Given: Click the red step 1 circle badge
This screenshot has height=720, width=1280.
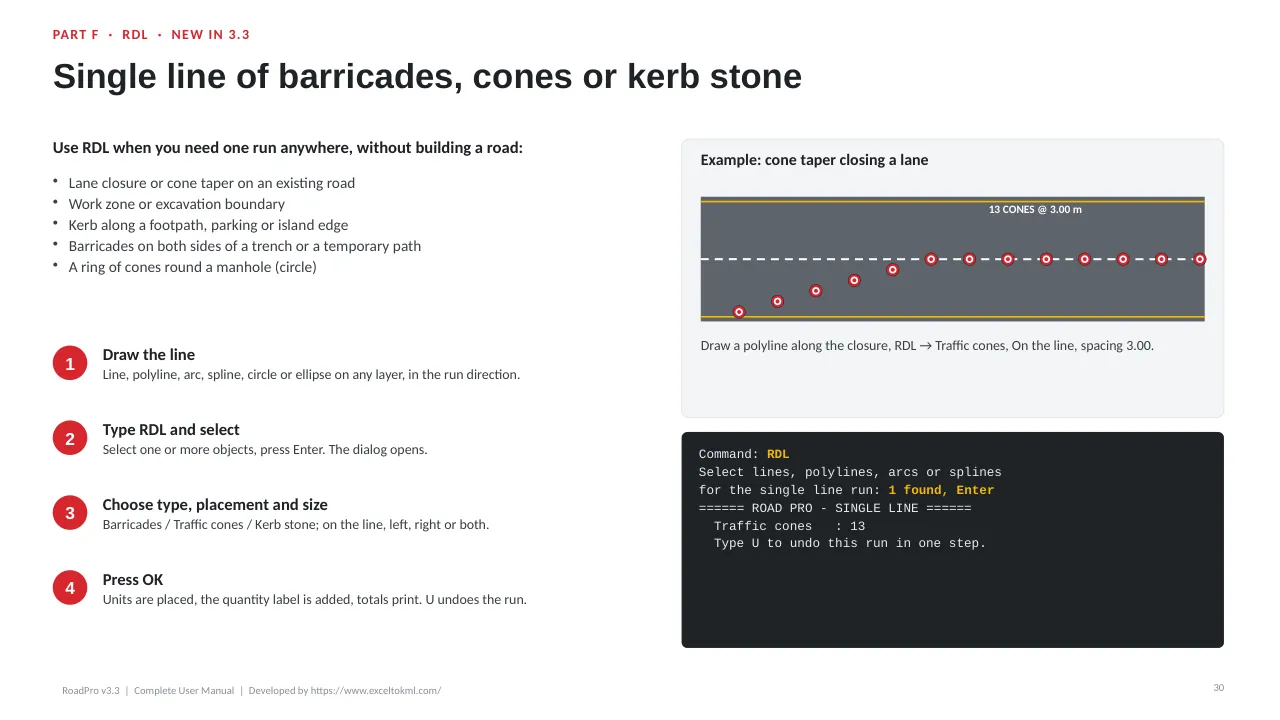Looking at the screenshot, I should pos(70,364).
